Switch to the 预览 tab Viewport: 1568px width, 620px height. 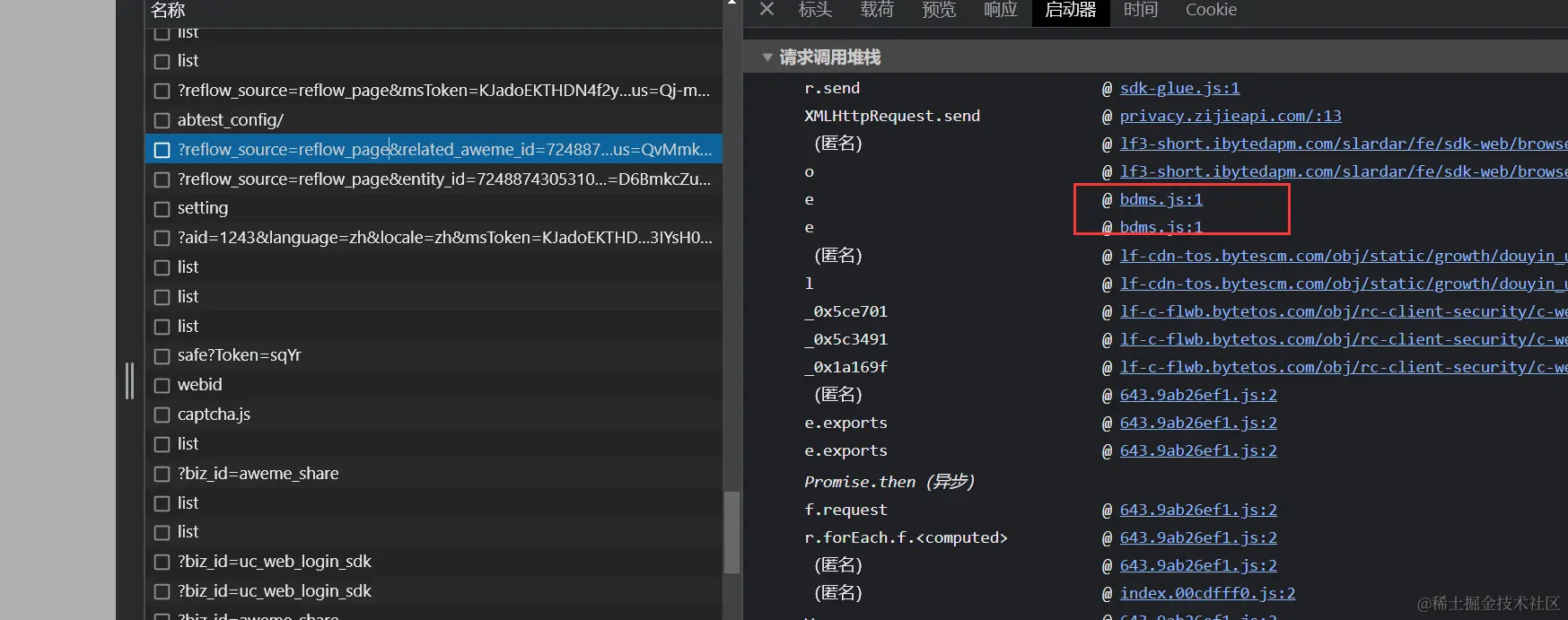(938, 9)
